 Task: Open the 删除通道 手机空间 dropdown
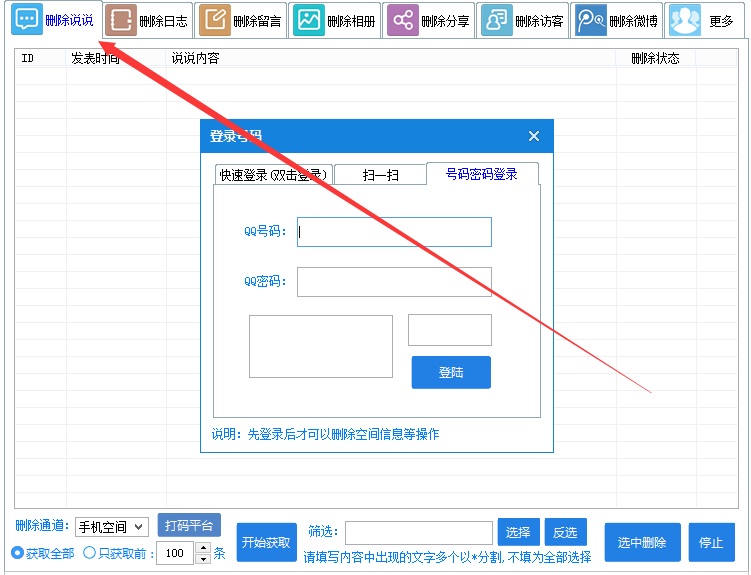pos(112,527)
